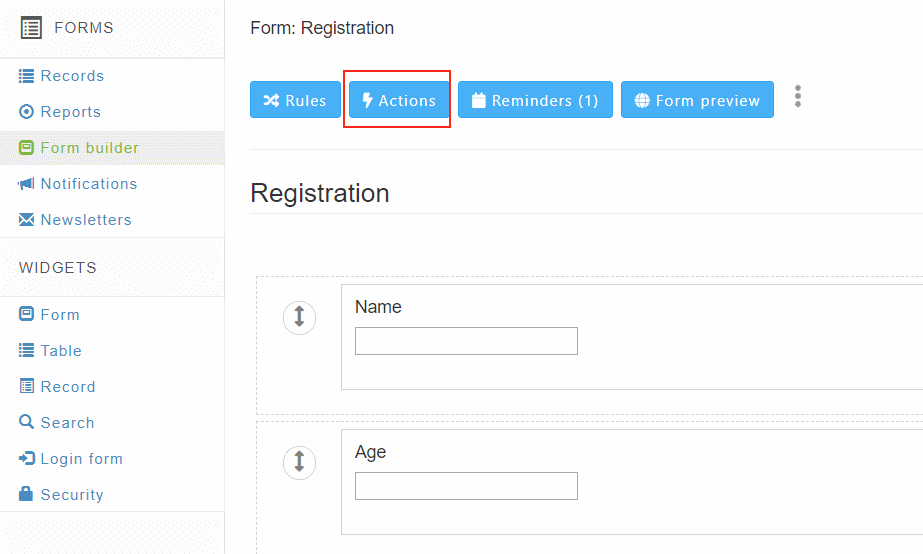Select the green Form builder icon
This screenshot has width=923, height=554.
[26, 148]
